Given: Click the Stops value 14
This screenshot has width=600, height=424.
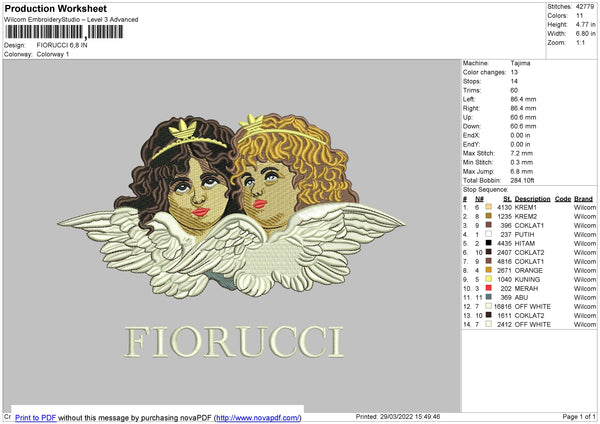Looking at the screenshot, I should click(x=514, y=81).
